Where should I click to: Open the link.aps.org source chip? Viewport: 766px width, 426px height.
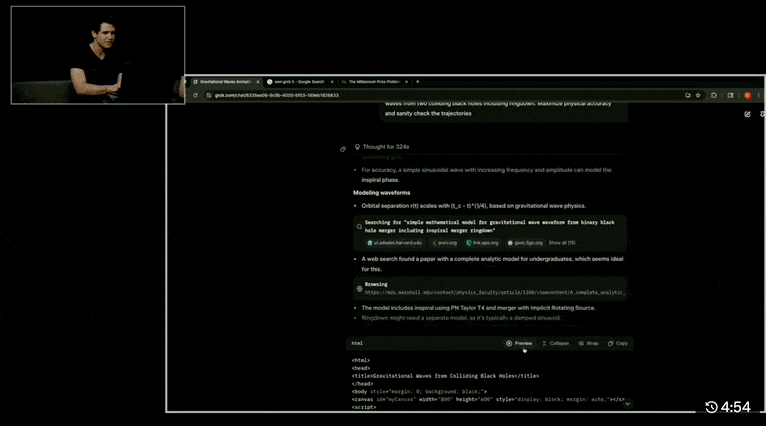click(482, 242)
